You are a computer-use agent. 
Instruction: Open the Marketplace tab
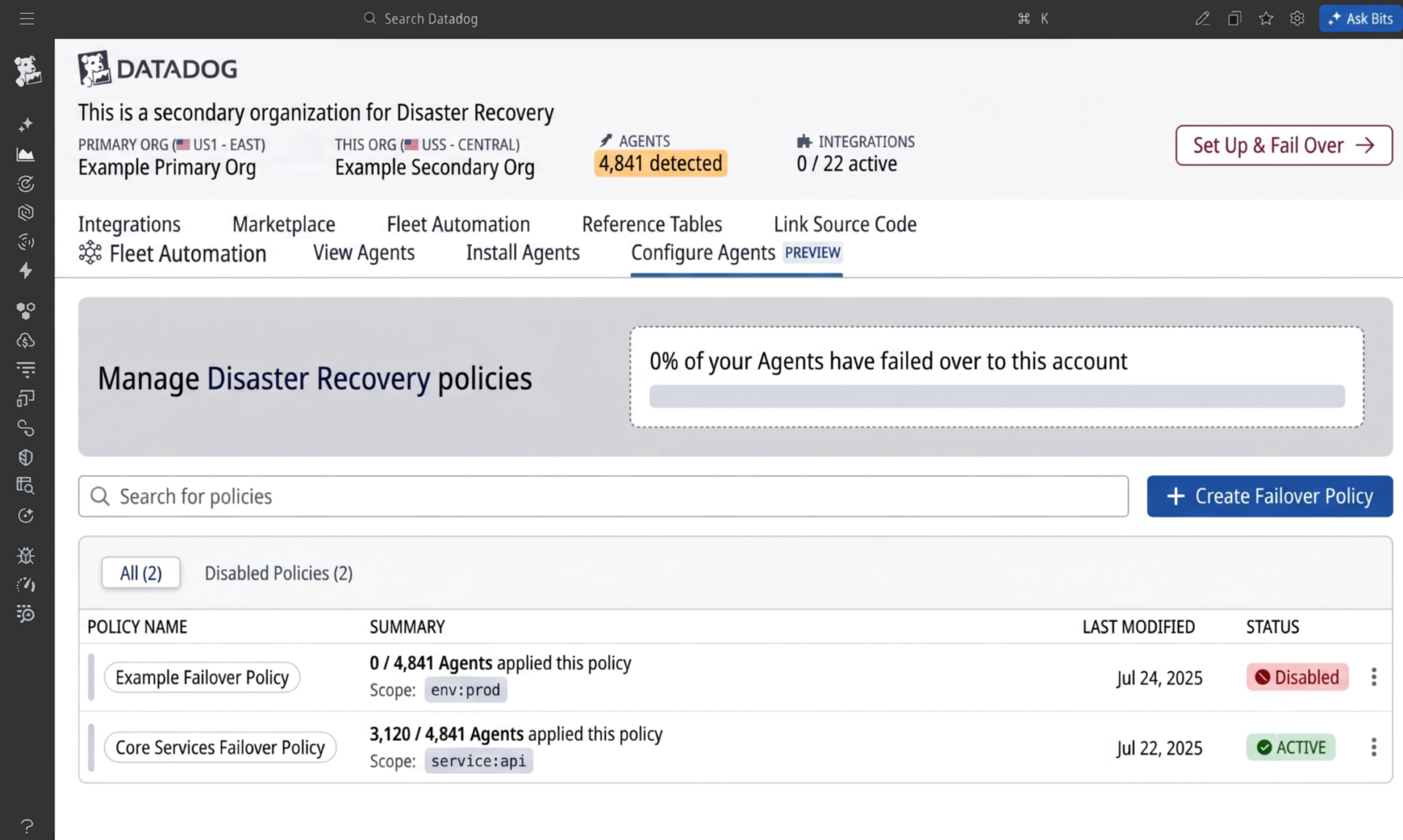284,224
